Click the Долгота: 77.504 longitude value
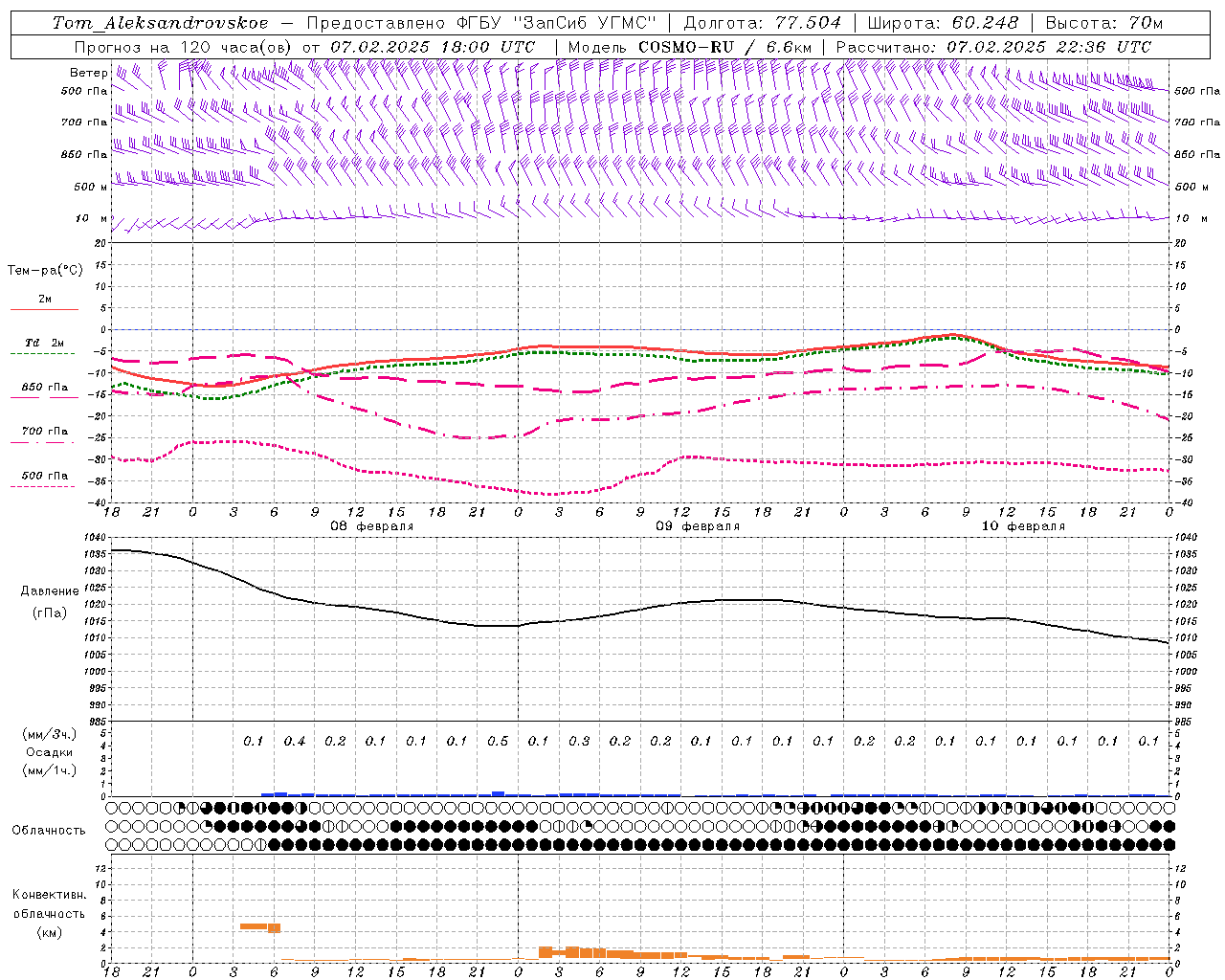Screen dimensions: 1225x980 pos(763,23)
